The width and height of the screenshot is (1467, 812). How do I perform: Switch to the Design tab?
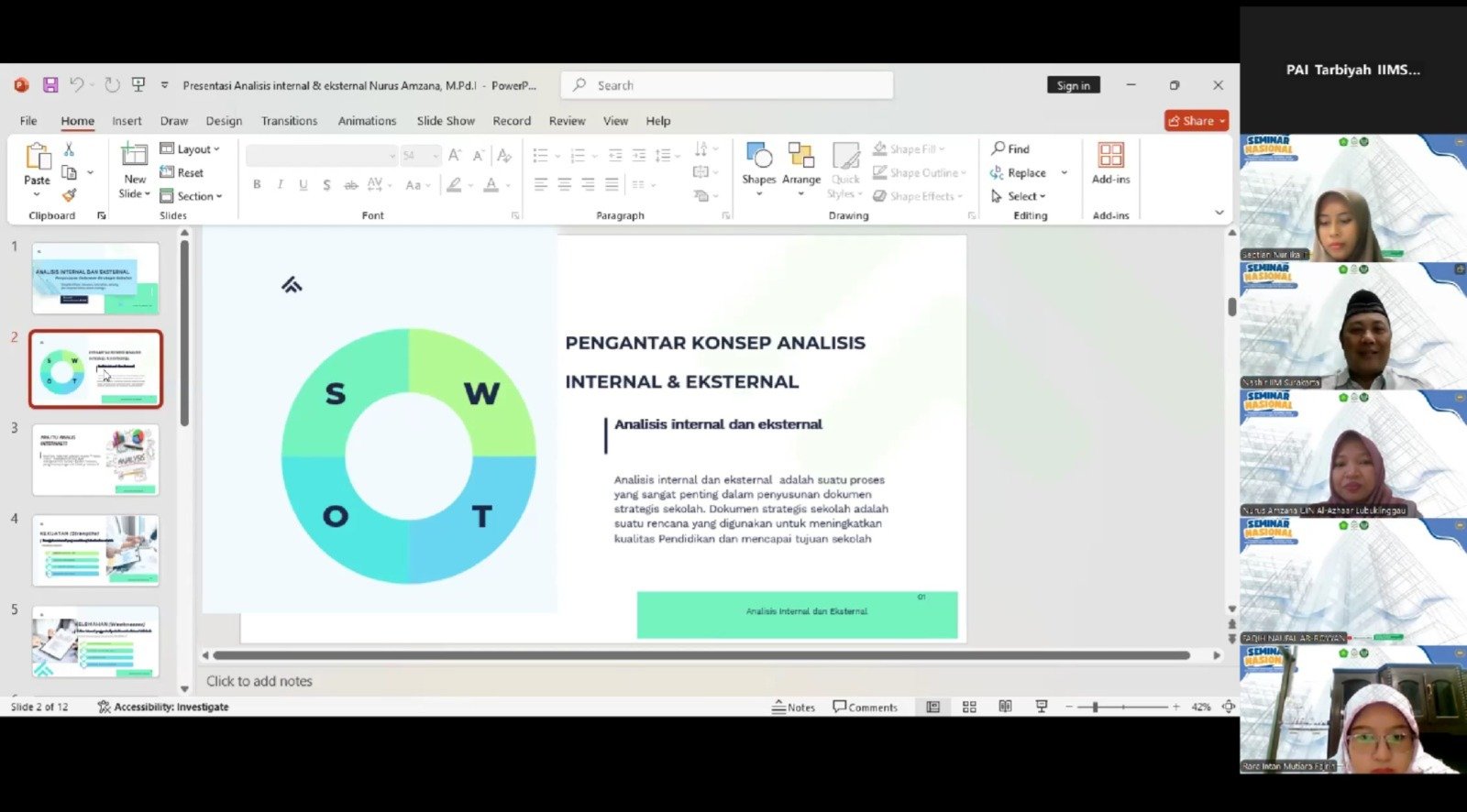point(224,121)
